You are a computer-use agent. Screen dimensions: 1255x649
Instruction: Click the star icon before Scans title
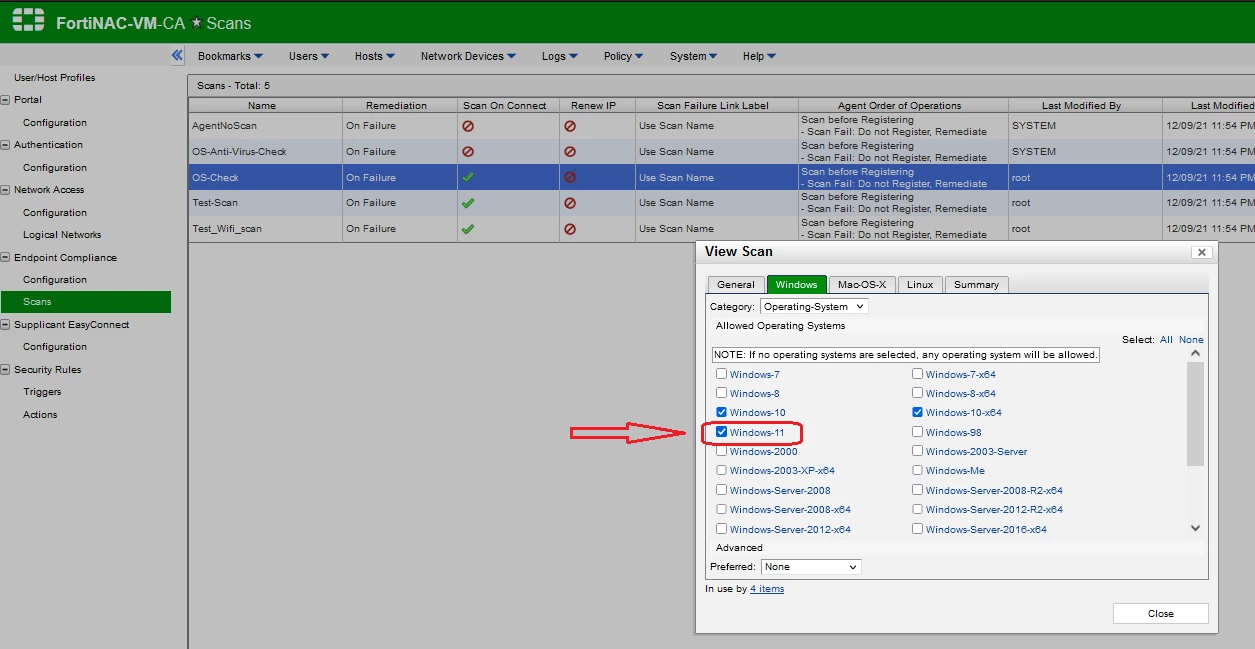point(197,23)
